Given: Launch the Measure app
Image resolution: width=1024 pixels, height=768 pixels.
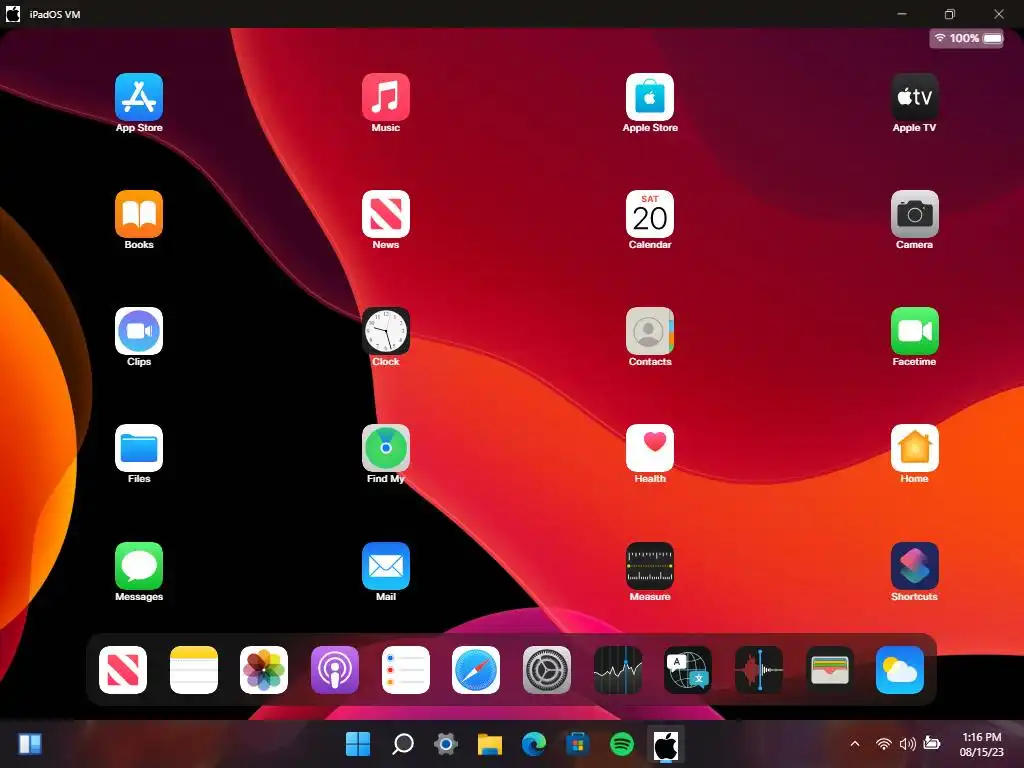Looking at the screenshot, I should (x=650, y=566).
